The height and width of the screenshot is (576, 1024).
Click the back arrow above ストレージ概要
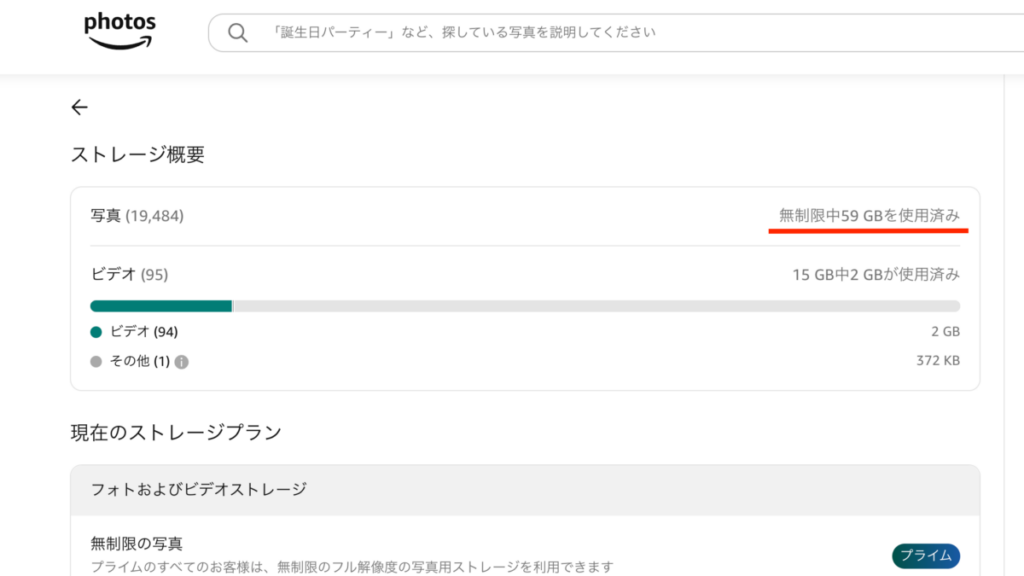click(79, 107)
